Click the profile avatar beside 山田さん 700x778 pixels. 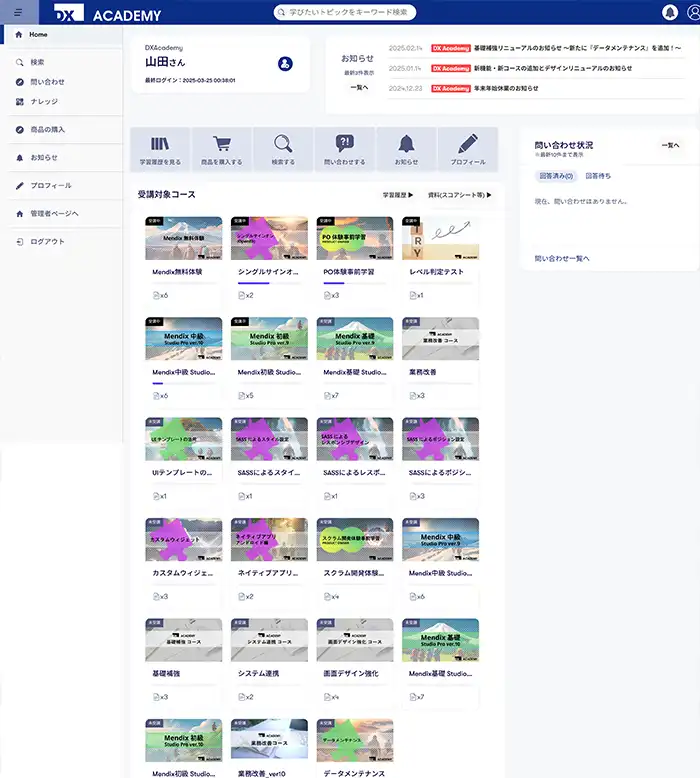pos(285,64)
